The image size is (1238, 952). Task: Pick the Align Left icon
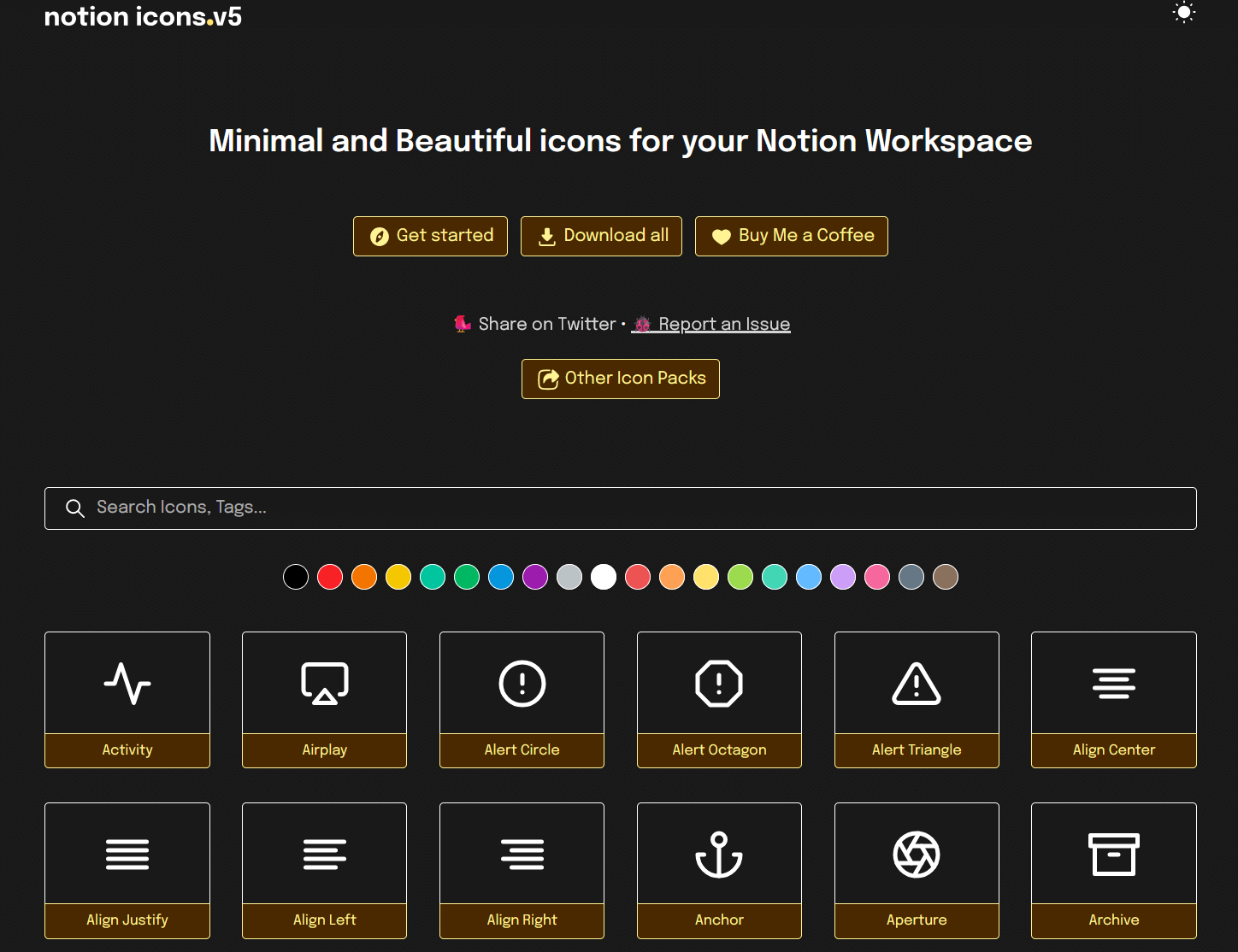point(325,871)
